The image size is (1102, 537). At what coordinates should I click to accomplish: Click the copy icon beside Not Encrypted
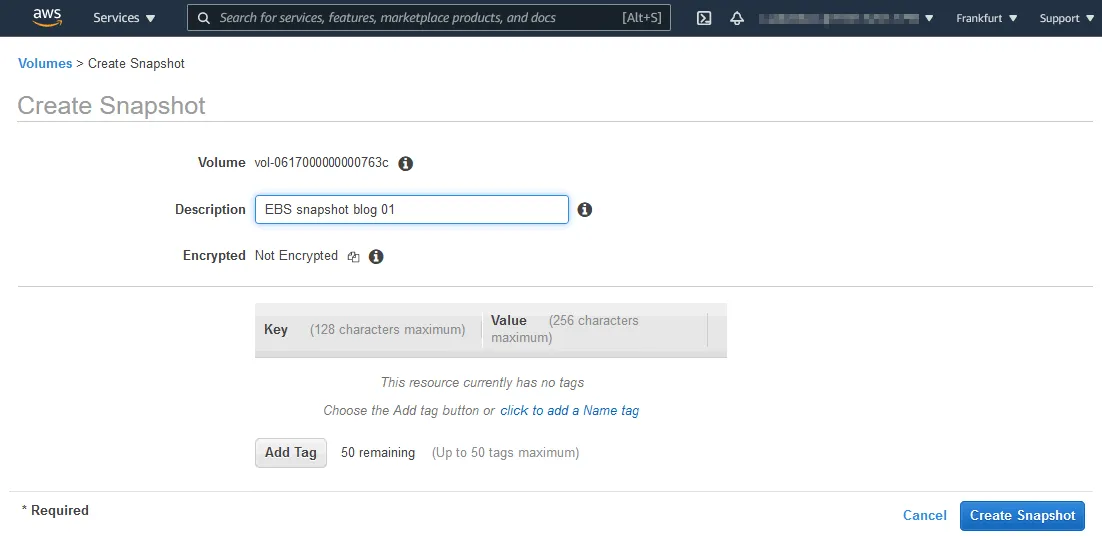(x=353, y=257)
